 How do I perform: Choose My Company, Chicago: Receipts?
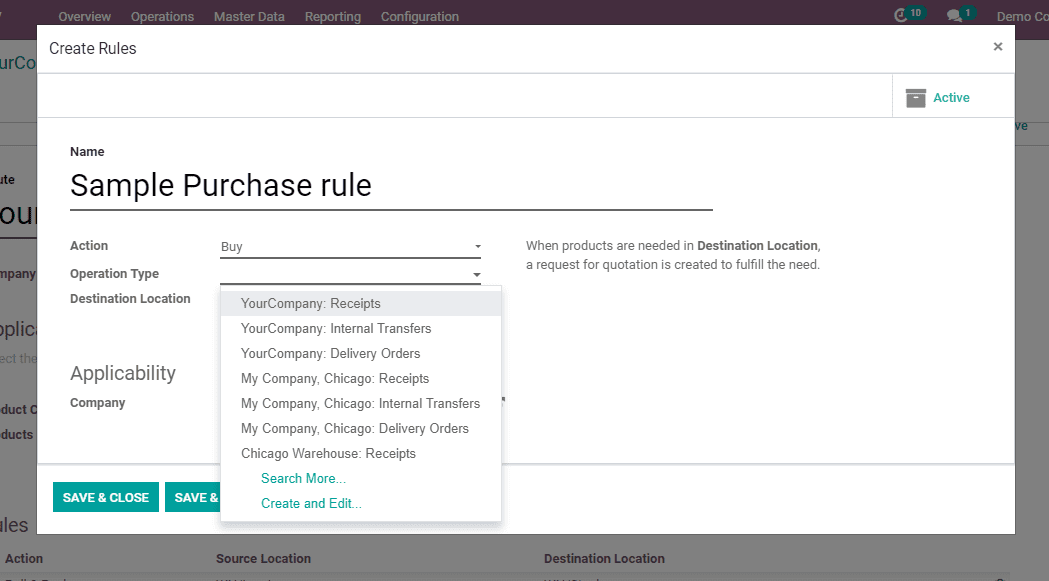pos(361,378)
